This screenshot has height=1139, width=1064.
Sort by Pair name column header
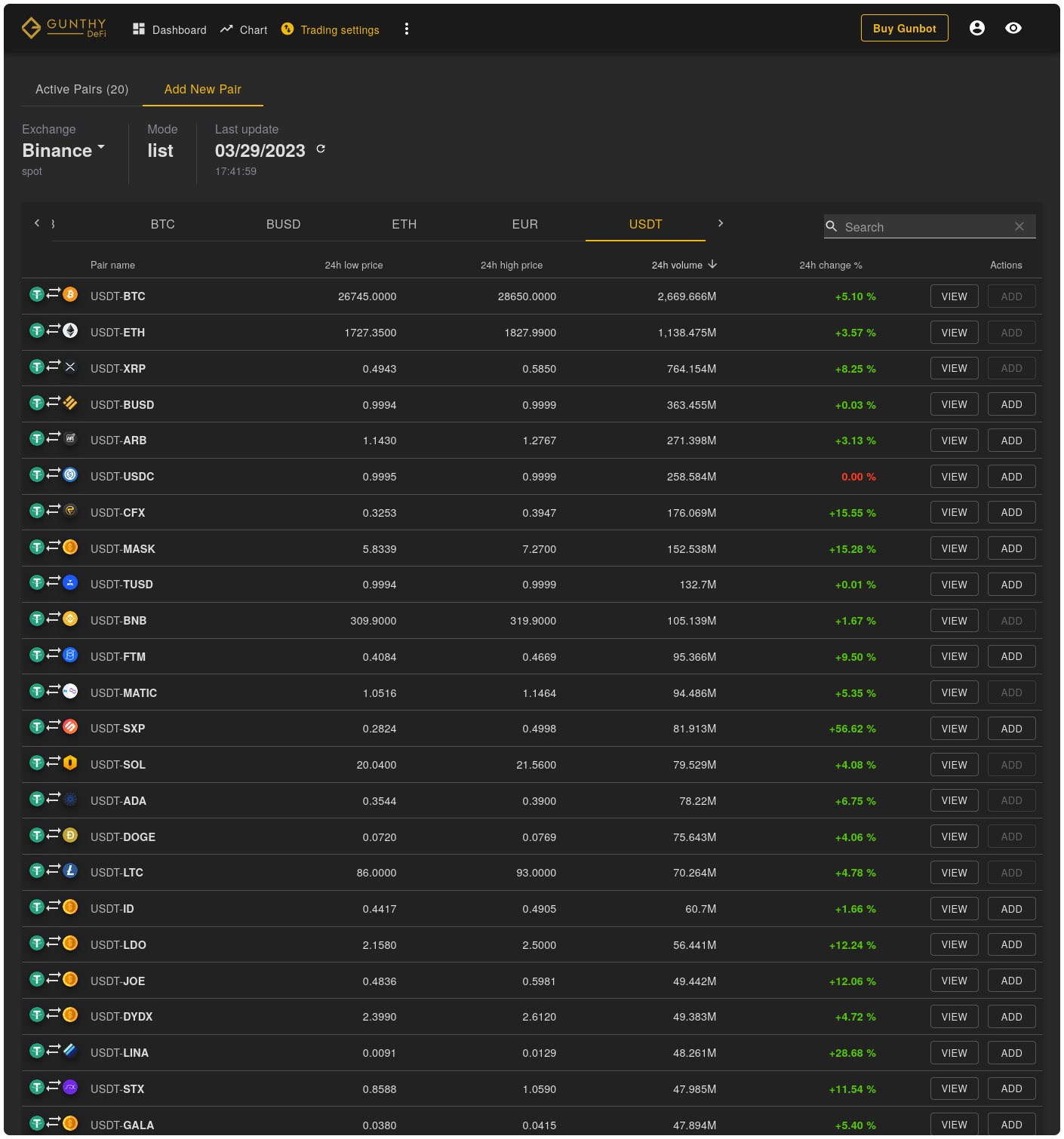pos(112,265)
